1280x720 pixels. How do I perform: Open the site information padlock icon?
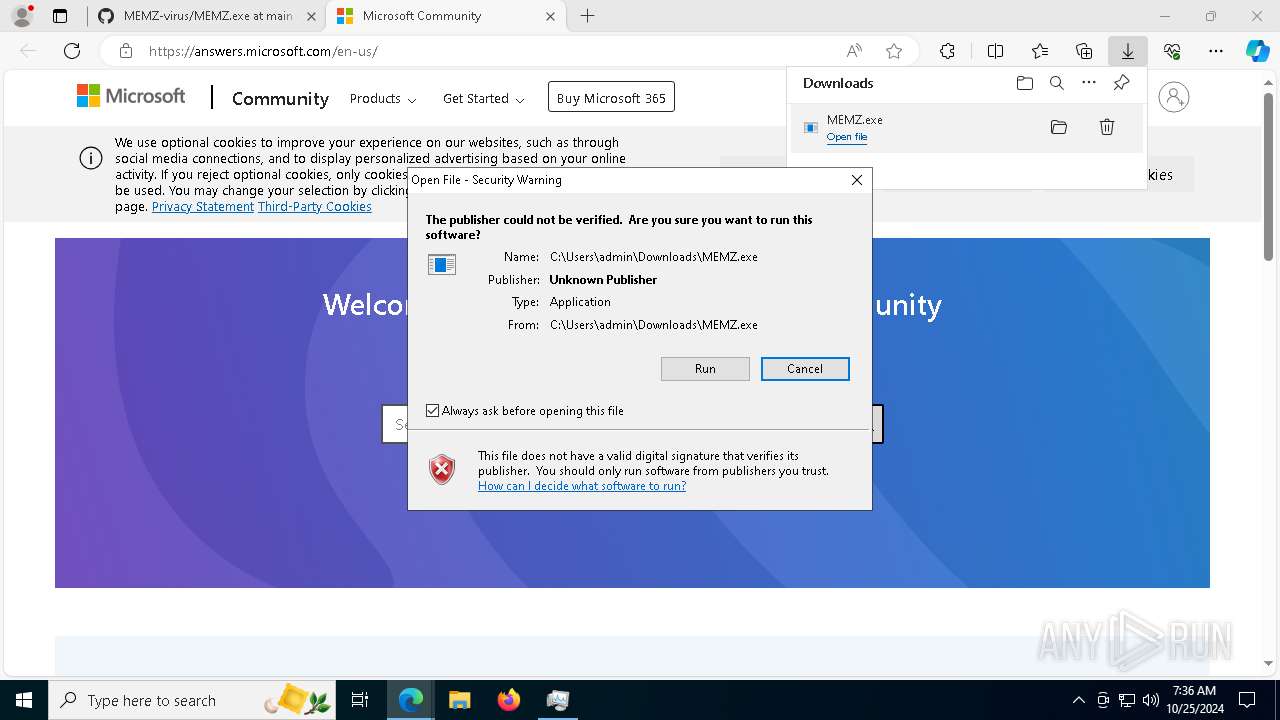coord(126,51)
